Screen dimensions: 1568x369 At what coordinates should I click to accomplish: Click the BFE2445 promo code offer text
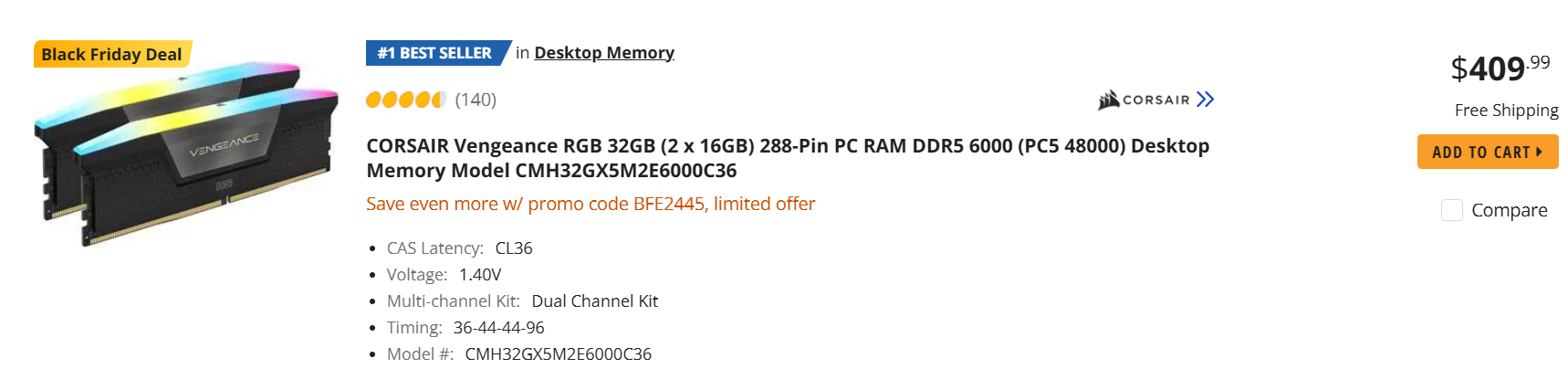tap(591, 204)
